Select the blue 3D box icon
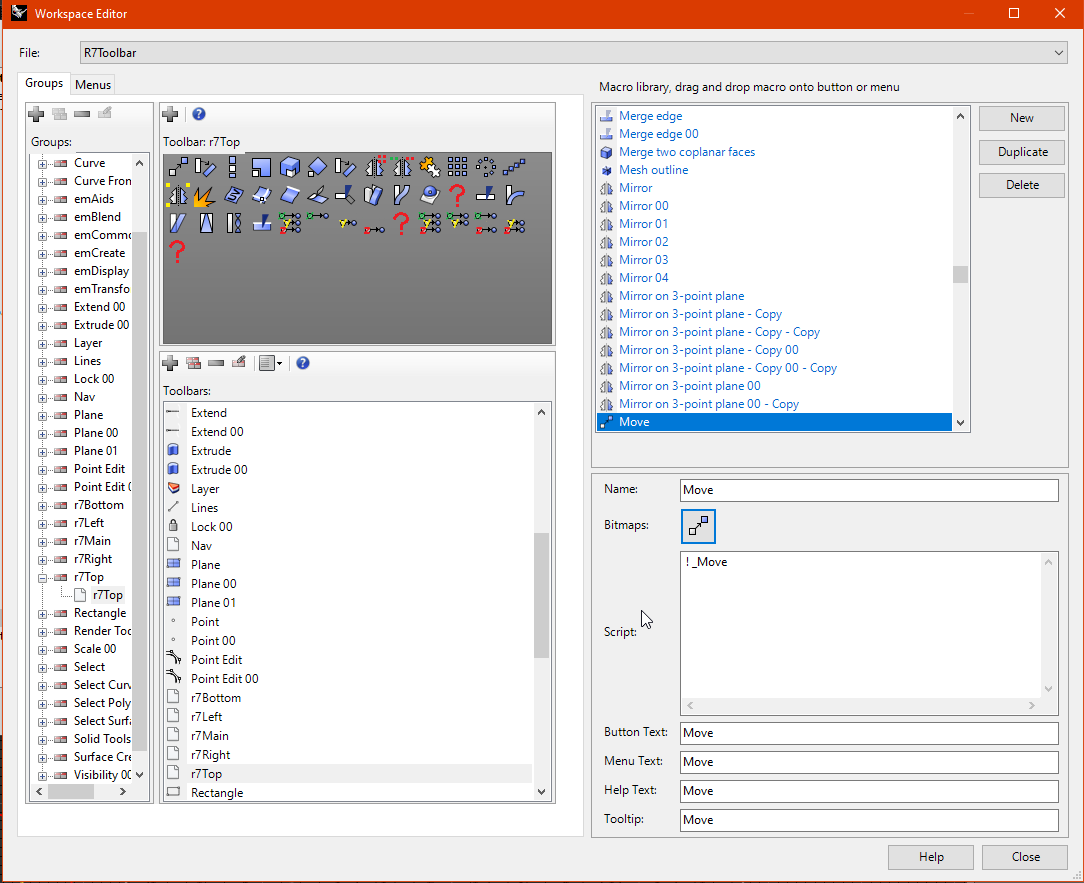The height and width of the screenshot is (883, 1084). pos(290,166)
